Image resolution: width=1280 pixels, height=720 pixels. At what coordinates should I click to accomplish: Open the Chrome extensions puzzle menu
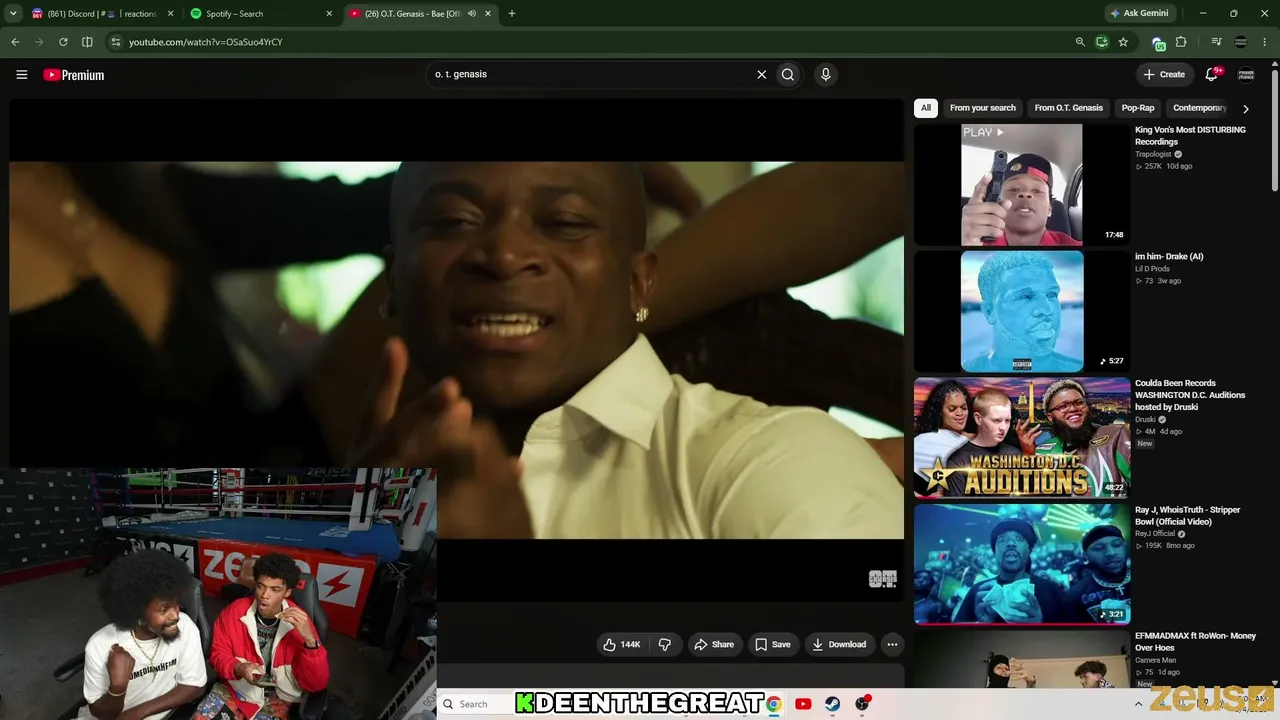pyautogui.click(x=1181, y=42)
